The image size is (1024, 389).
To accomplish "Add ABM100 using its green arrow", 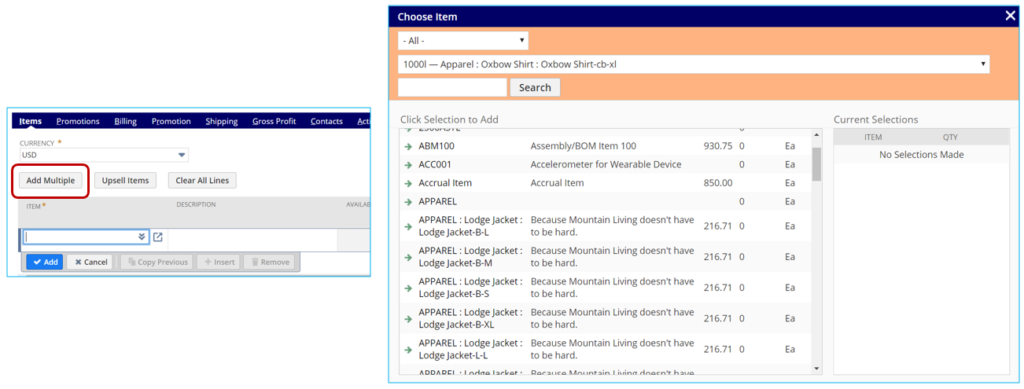I will pyautogui.click(x=408, y=146).
